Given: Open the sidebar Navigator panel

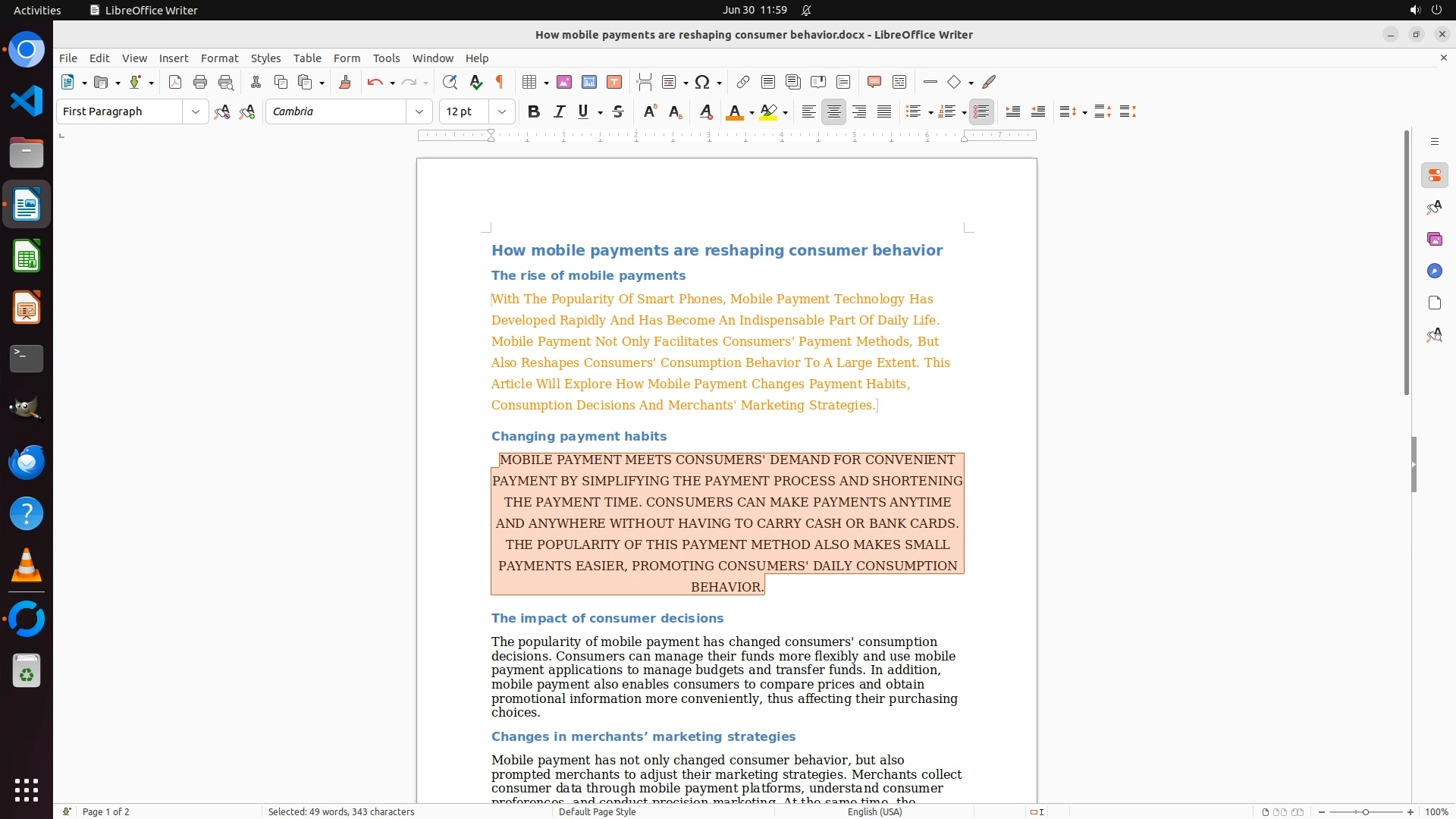Looking at the screenshot, I should (1434, 271).
